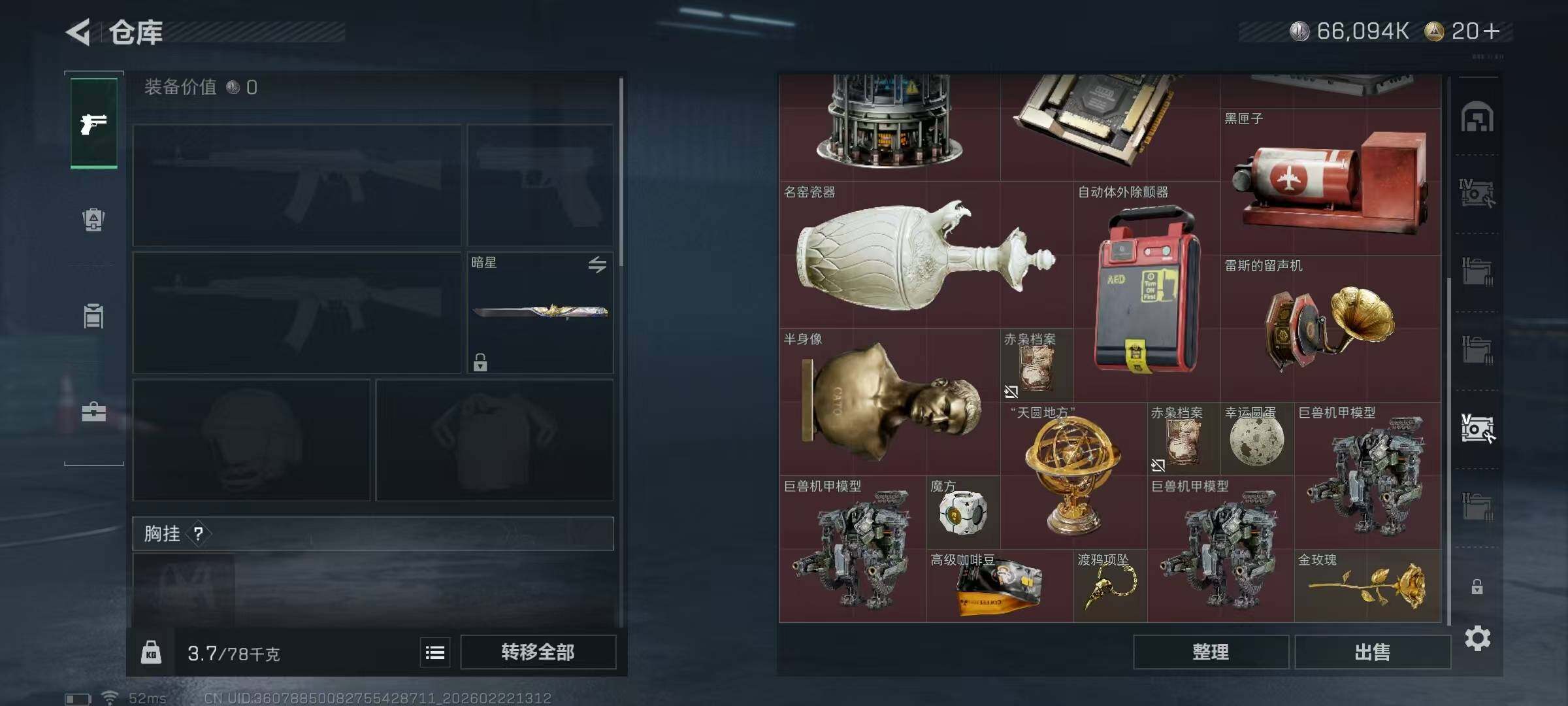Open the chest rig clipboard tab icon
1568x706 pixels.
[93, 316]
